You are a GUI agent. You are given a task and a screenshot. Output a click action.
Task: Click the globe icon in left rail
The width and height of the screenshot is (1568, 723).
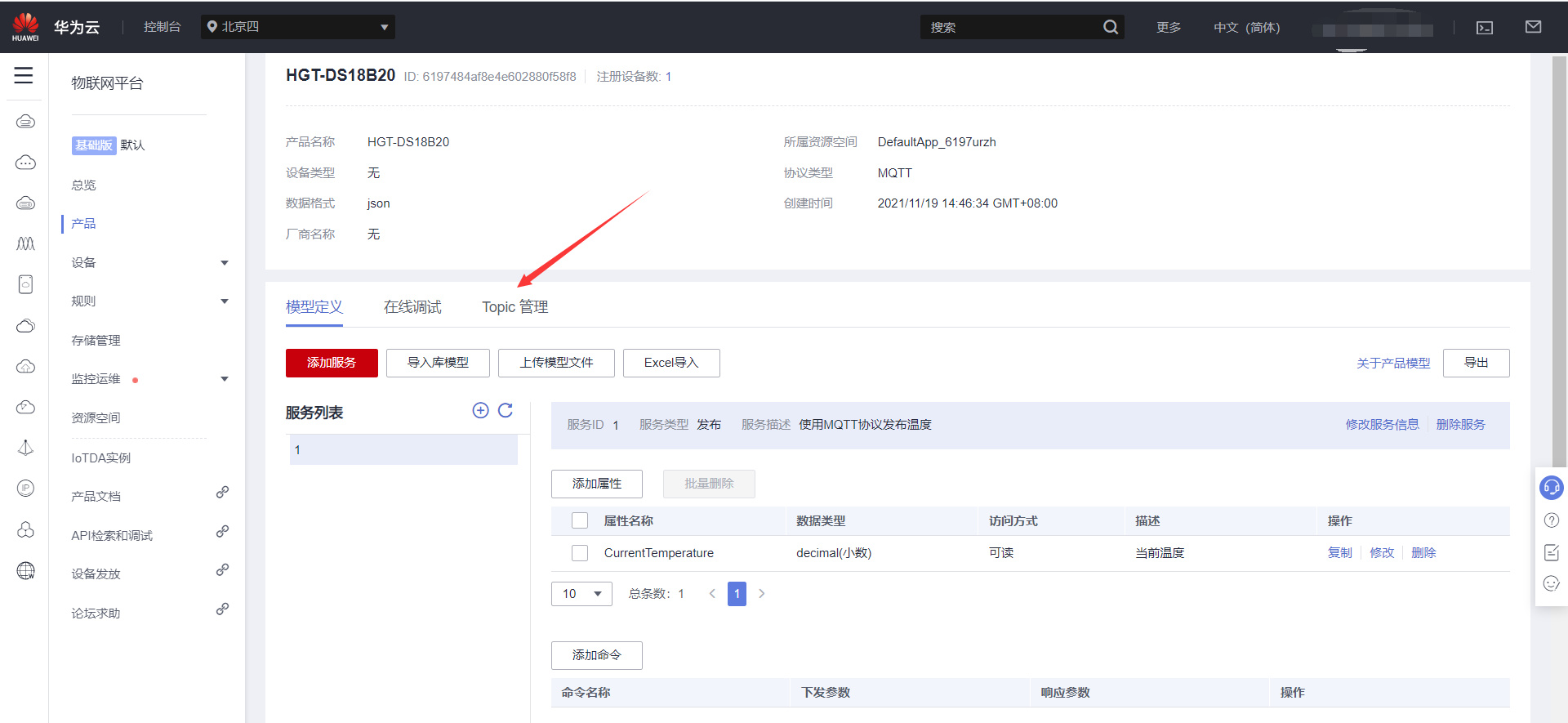[x=25, y=570]
